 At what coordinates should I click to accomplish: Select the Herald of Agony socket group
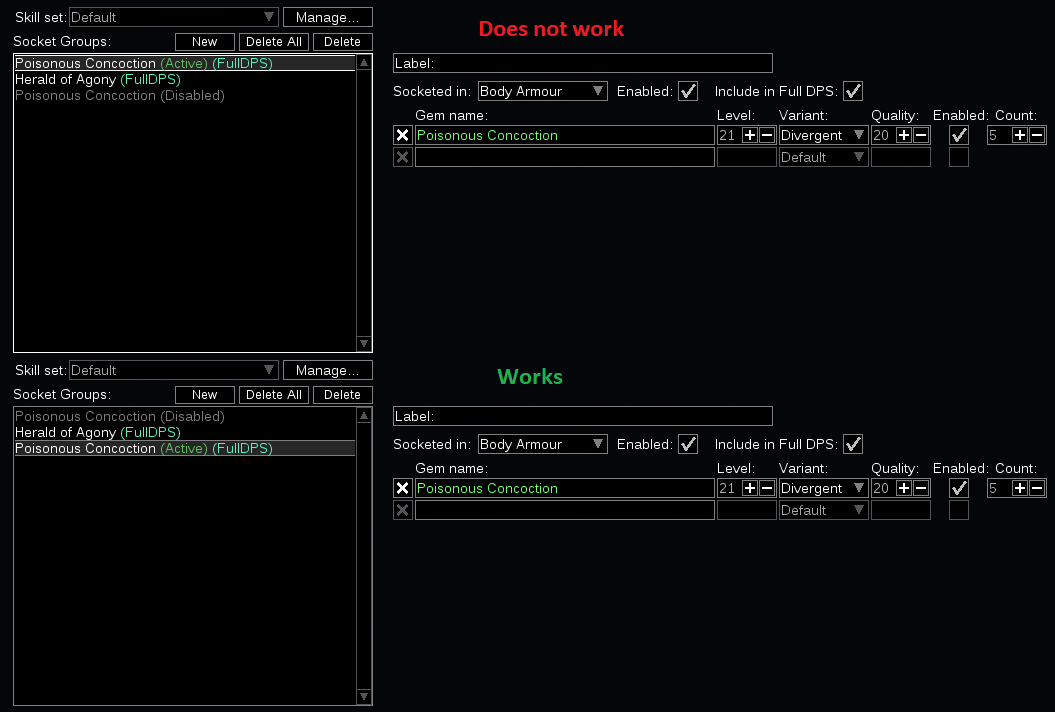coord(97,79)
